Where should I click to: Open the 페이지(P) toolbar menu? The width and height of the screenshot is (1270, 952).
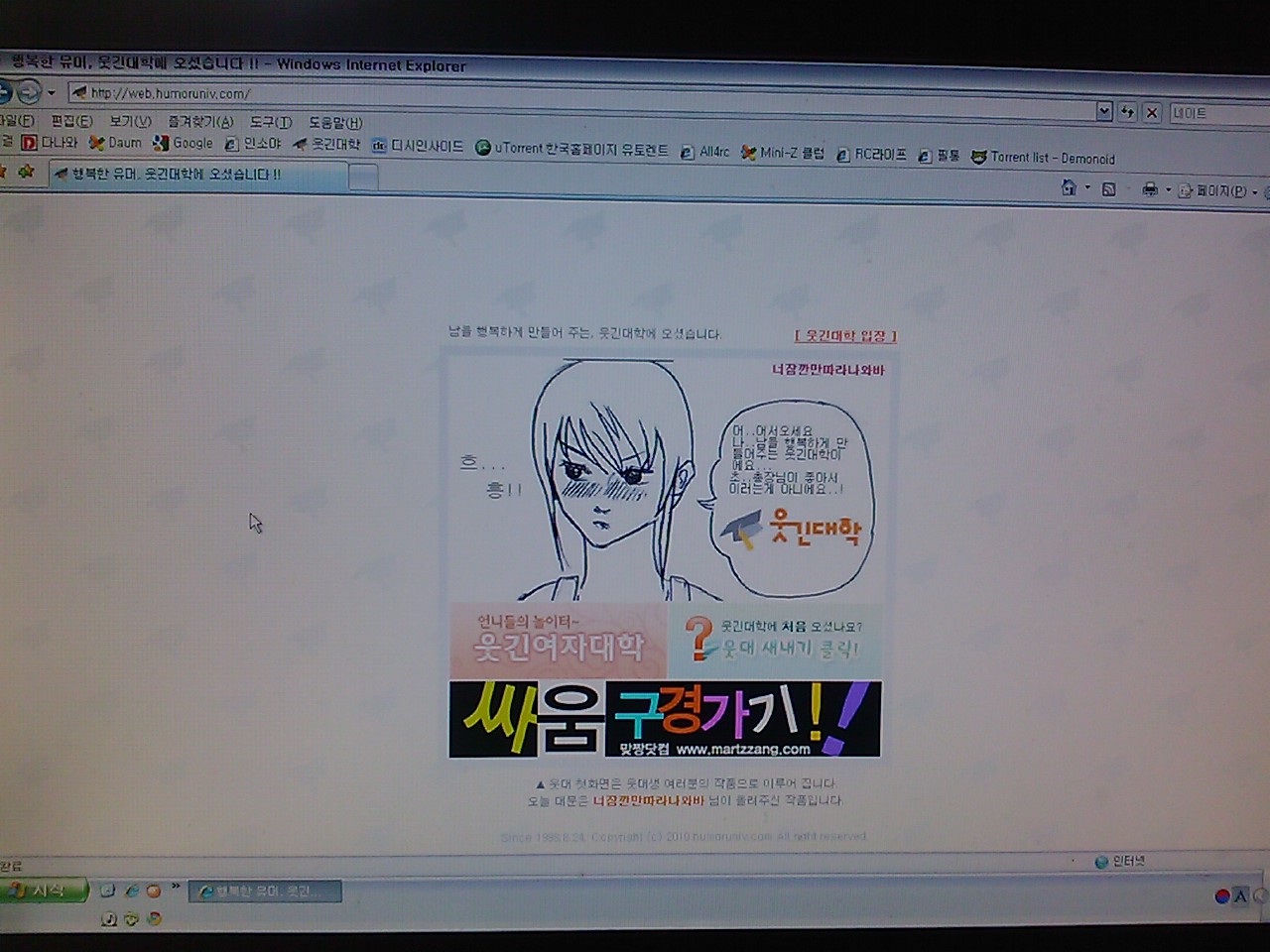pos(1217,190)
